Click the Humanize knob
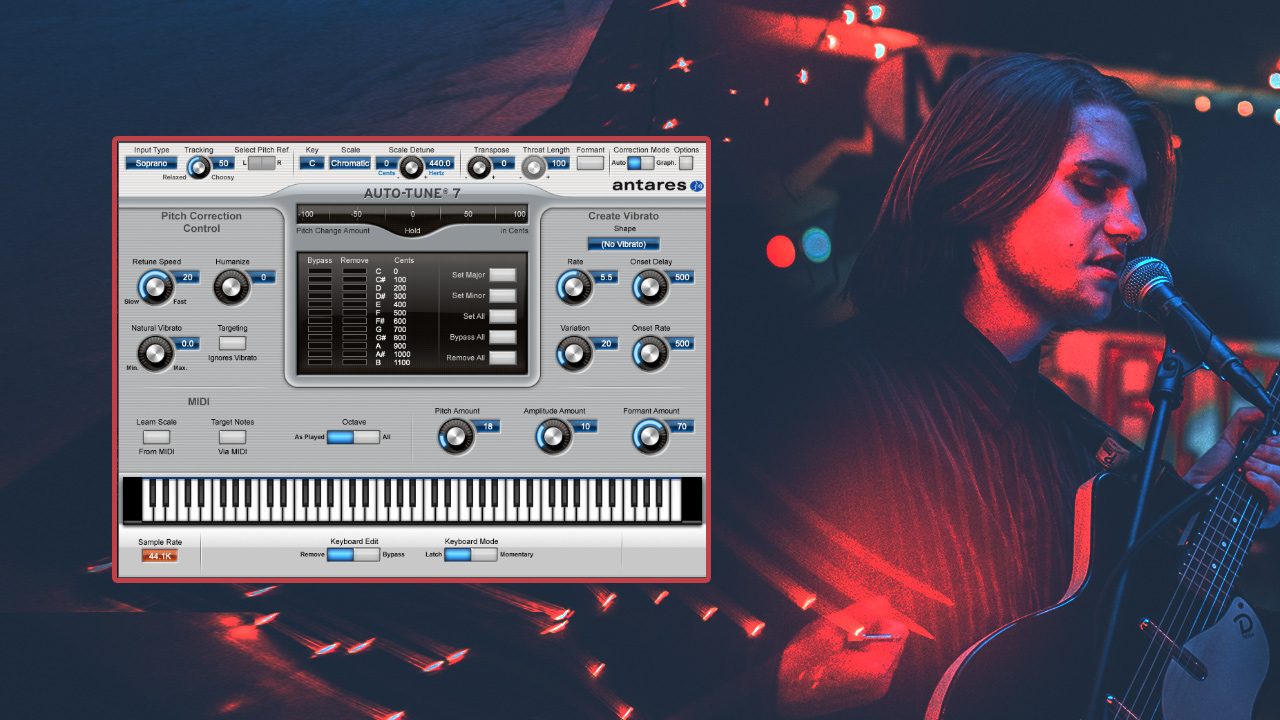Screen dimensions: 1280x720 [x=231, y=288]
